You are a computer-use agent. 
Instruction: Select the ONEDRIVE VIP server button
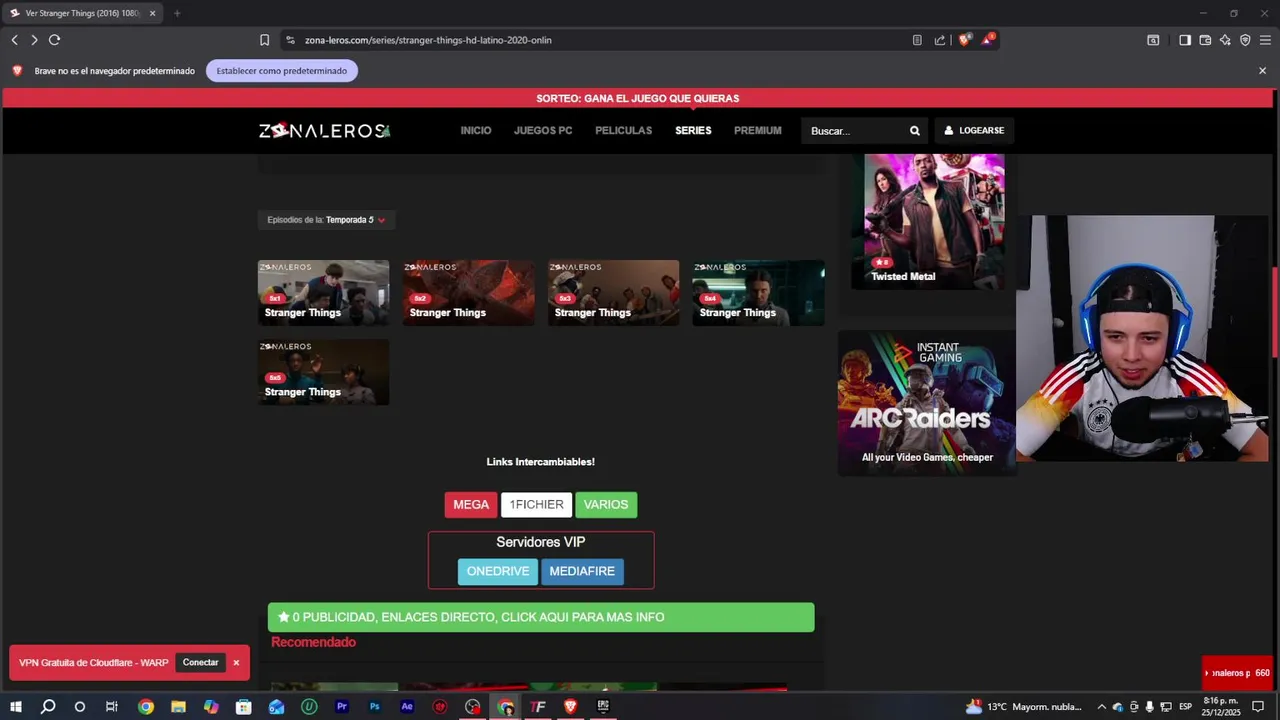[498, 572]
